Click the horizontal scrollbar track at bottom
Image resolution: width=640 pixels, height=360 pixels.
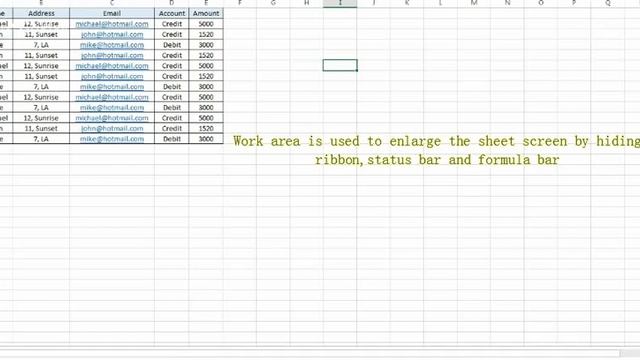click(310, 353)
